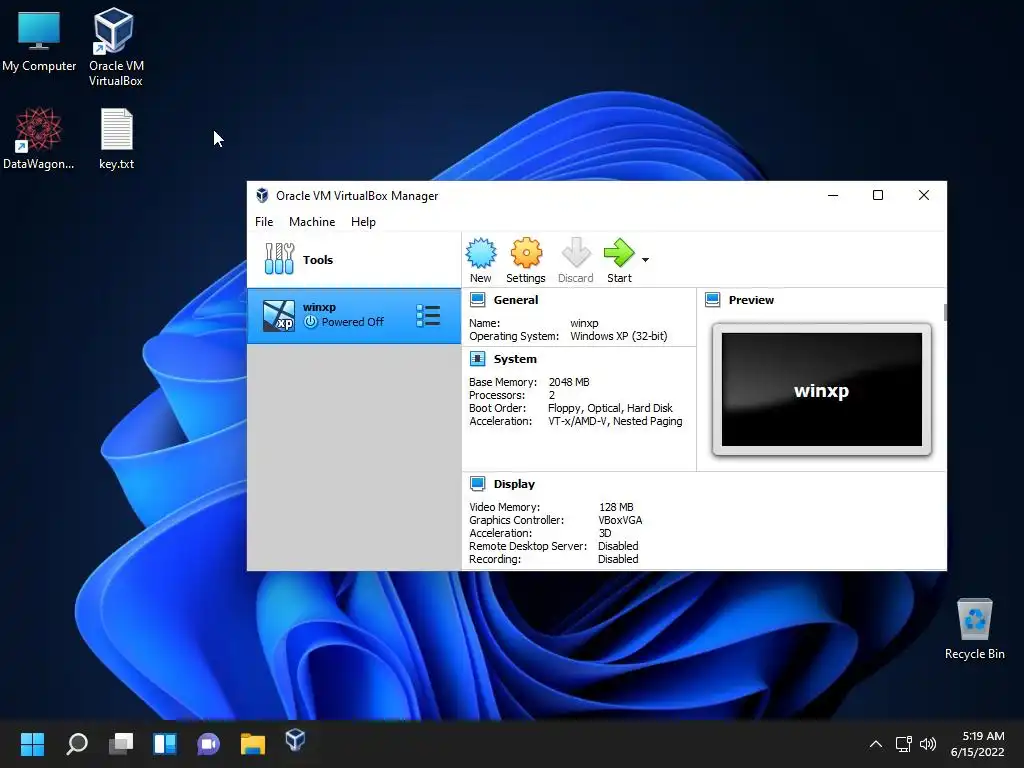The width and height of the screenshot is (1024, 768).
Task: Click the System section header
Action: tap(515, 359)
